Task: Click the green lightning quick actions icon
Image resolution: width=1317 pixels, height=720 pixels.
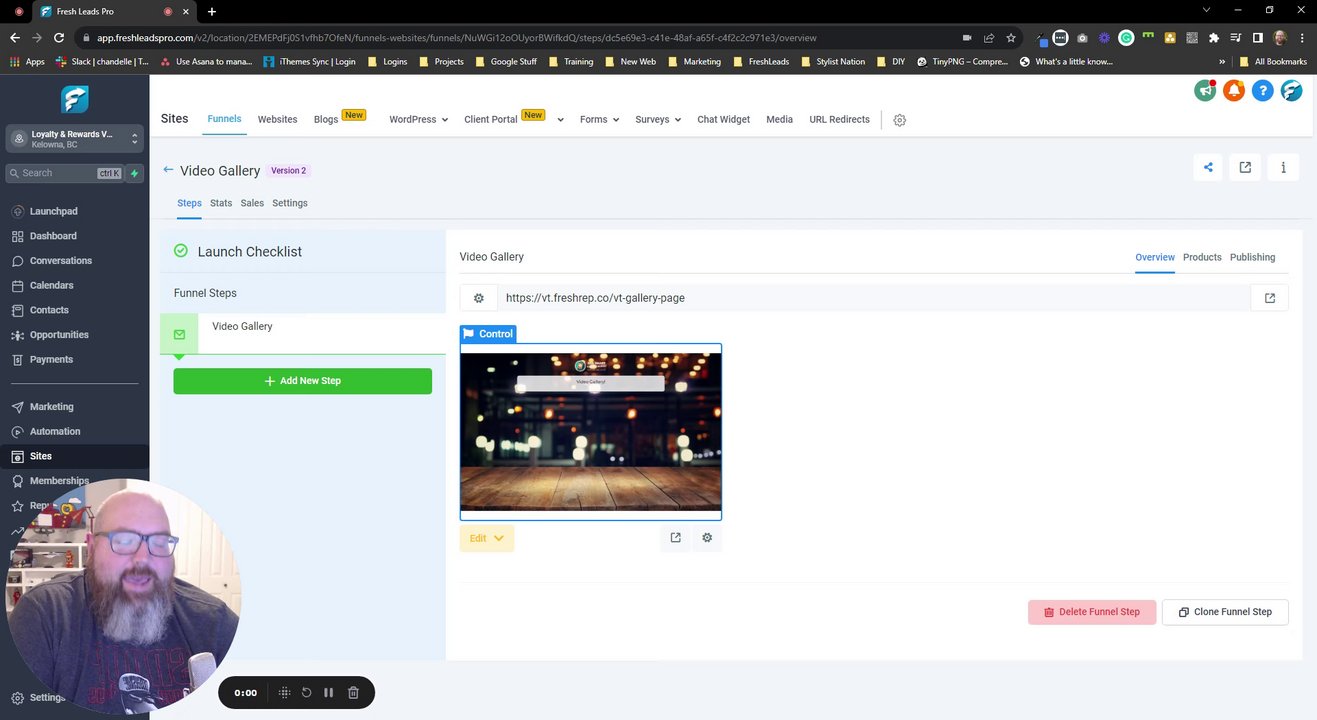Action: coord(134,173)
